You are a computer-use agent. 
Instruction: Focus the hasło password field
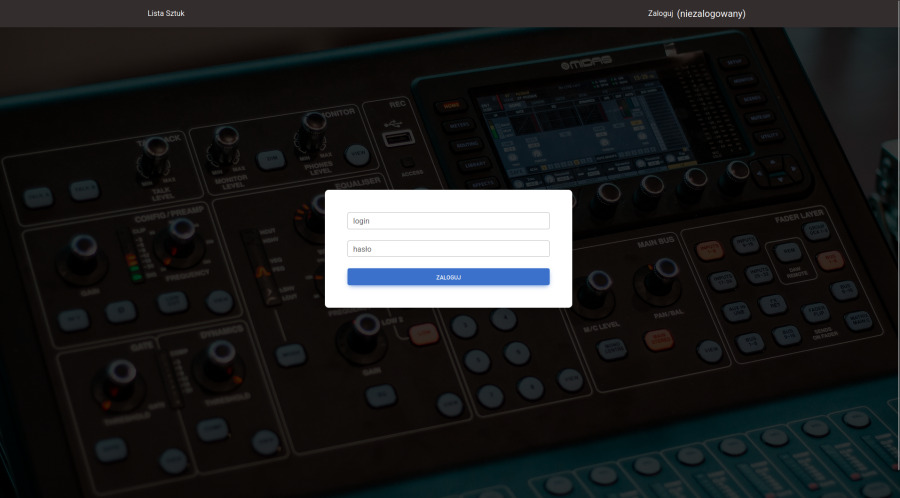click(x=448, y=248)
